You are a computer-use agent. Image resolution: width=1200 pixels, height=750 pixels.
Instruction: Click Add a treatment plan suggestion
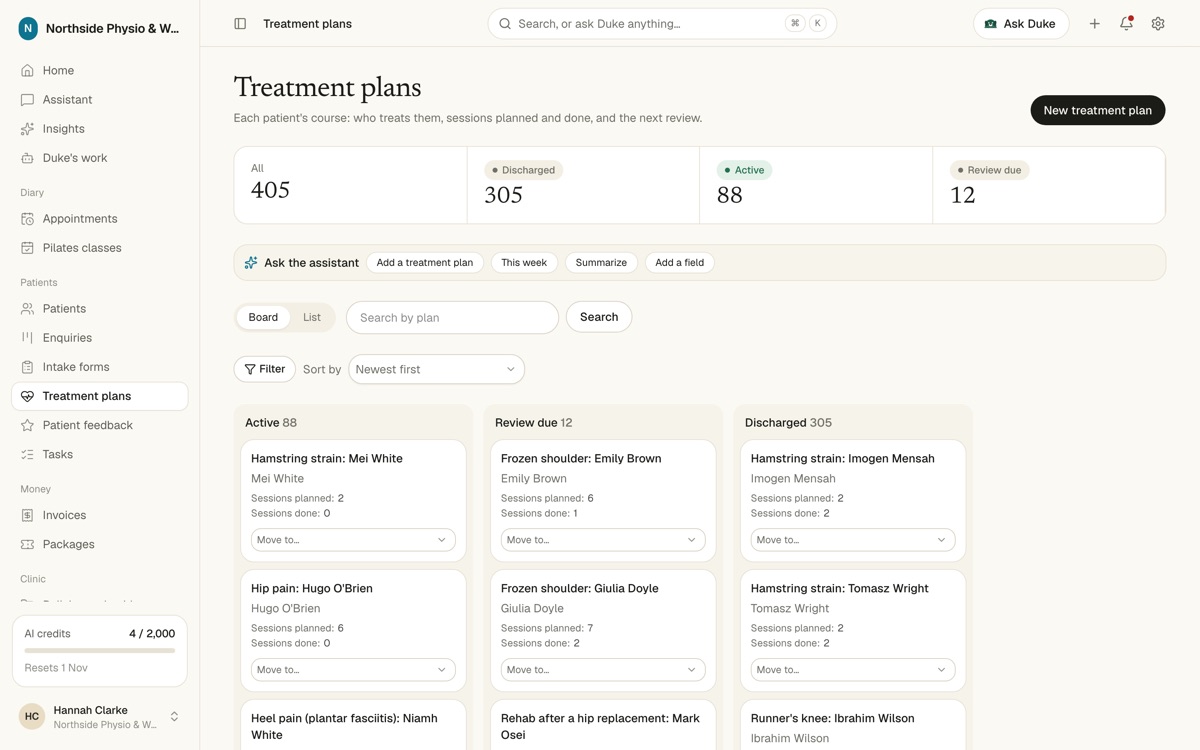(x=425, y=263)
